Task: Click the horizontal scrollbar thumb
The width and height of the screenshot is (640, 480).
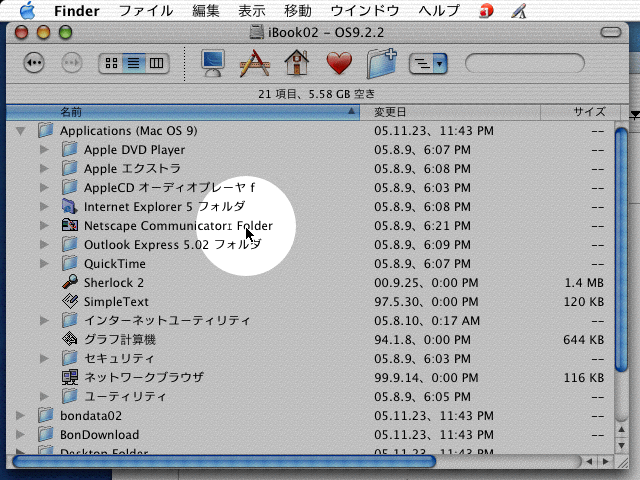Action: coord(224,462)
